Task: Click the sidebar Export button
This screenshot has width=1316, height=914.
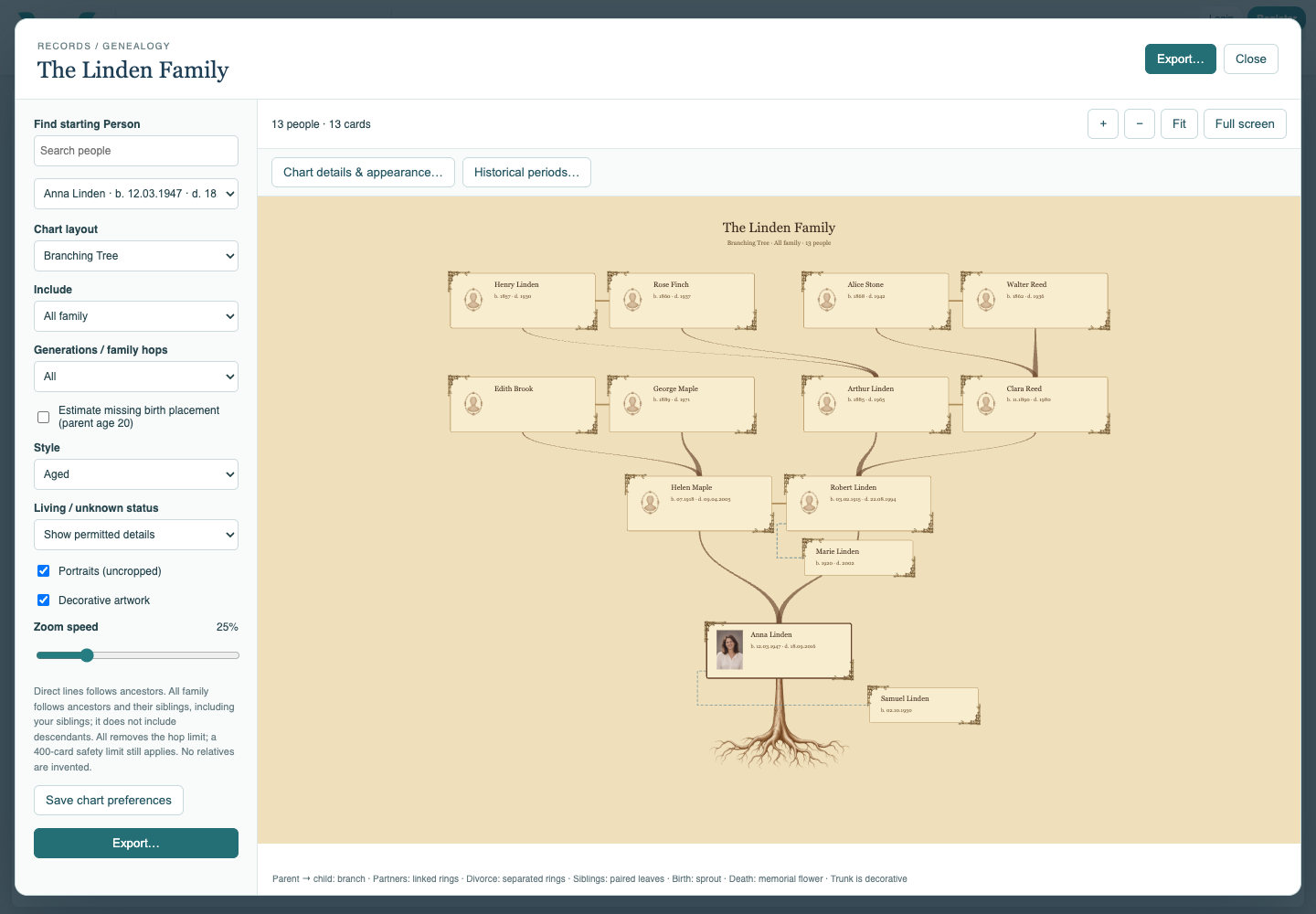Action: [x=136, y=843]
